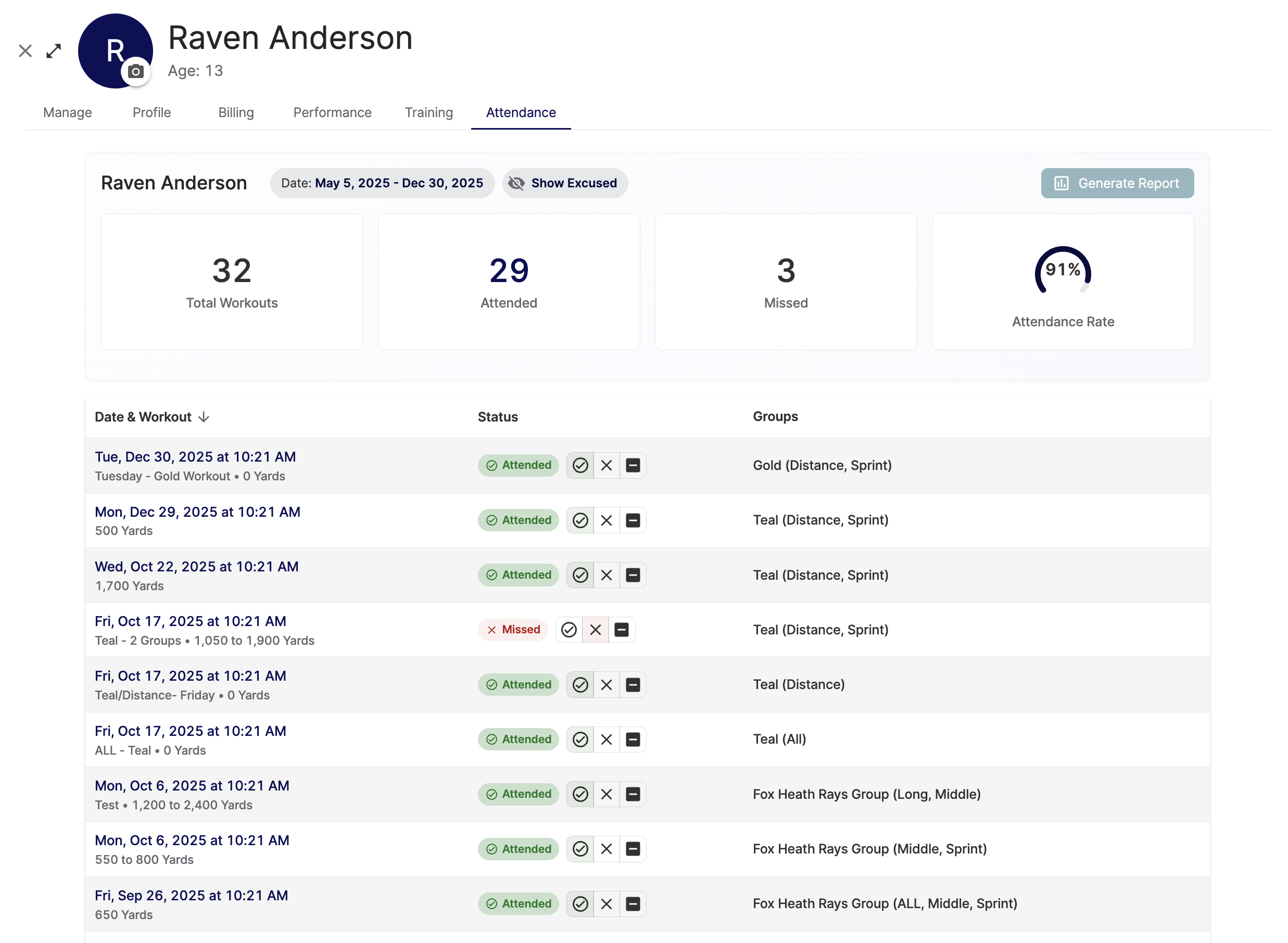
Task: Click the 91% attendance rate gauge
Action: point(1062,271)
